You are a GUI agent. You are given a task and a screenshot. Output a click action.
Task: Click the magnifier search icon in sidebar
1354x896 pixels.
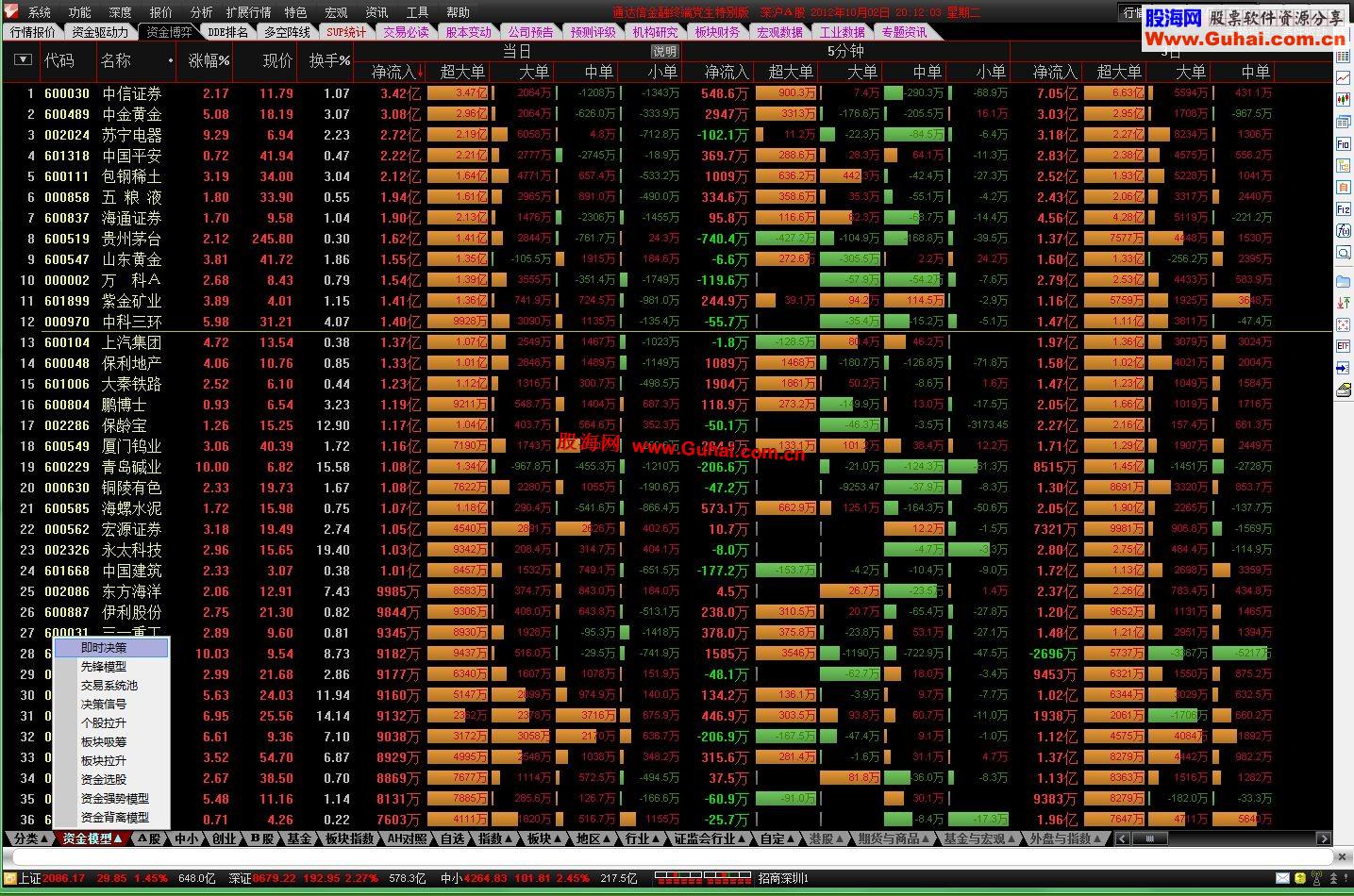point(1344,253)
